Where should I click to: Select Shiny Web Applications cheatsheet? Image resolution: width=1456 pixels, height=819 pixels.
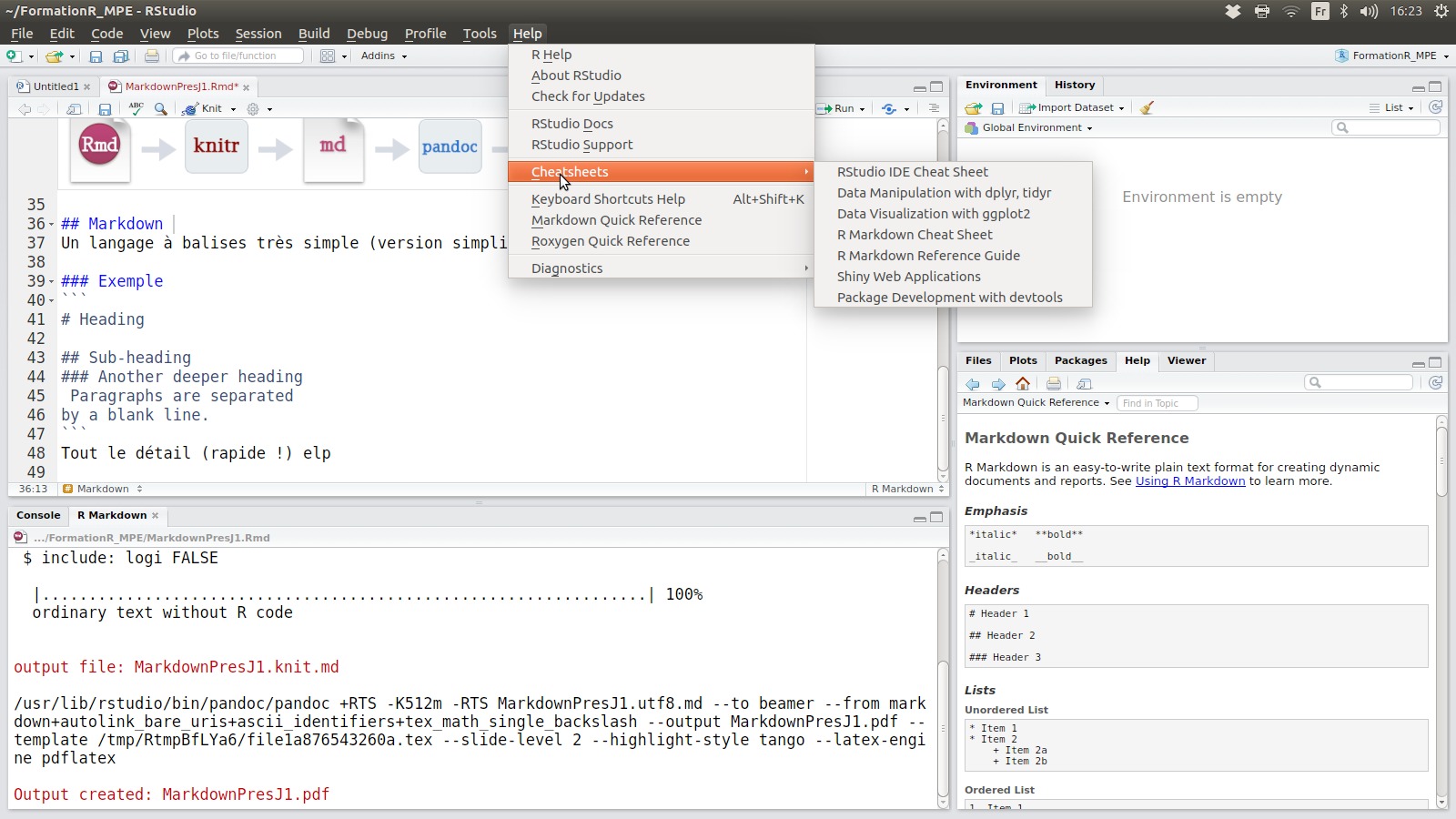point(953,277)
